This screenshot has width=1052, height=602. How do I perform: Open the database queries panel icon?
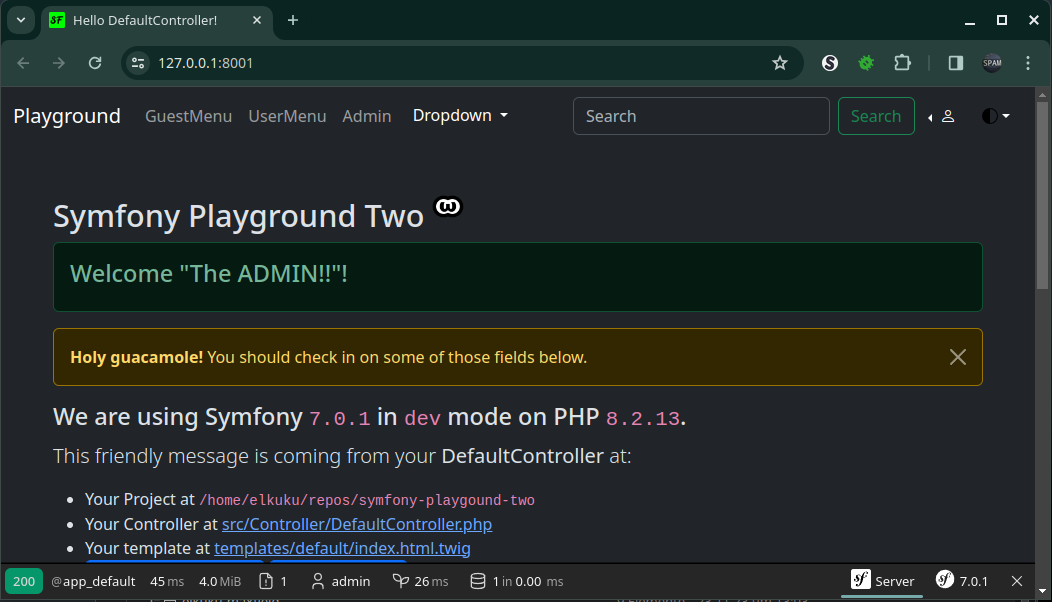click(x=478, y=581)
